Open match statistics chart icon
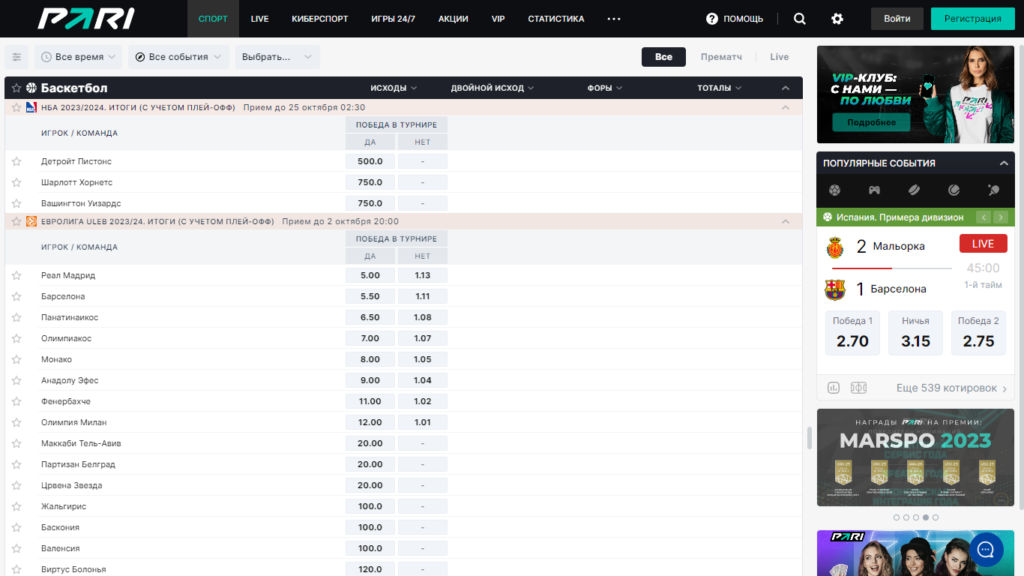Screen dimensions: 1024x576 coord(833,388)
